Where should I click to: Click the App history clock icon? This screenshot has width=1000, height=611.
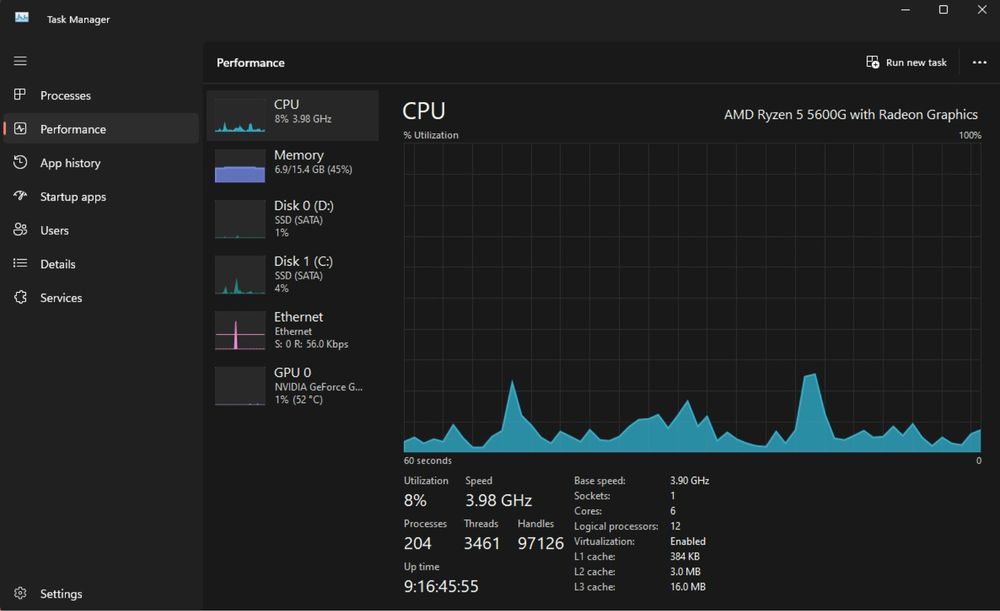tap(20, 162)
